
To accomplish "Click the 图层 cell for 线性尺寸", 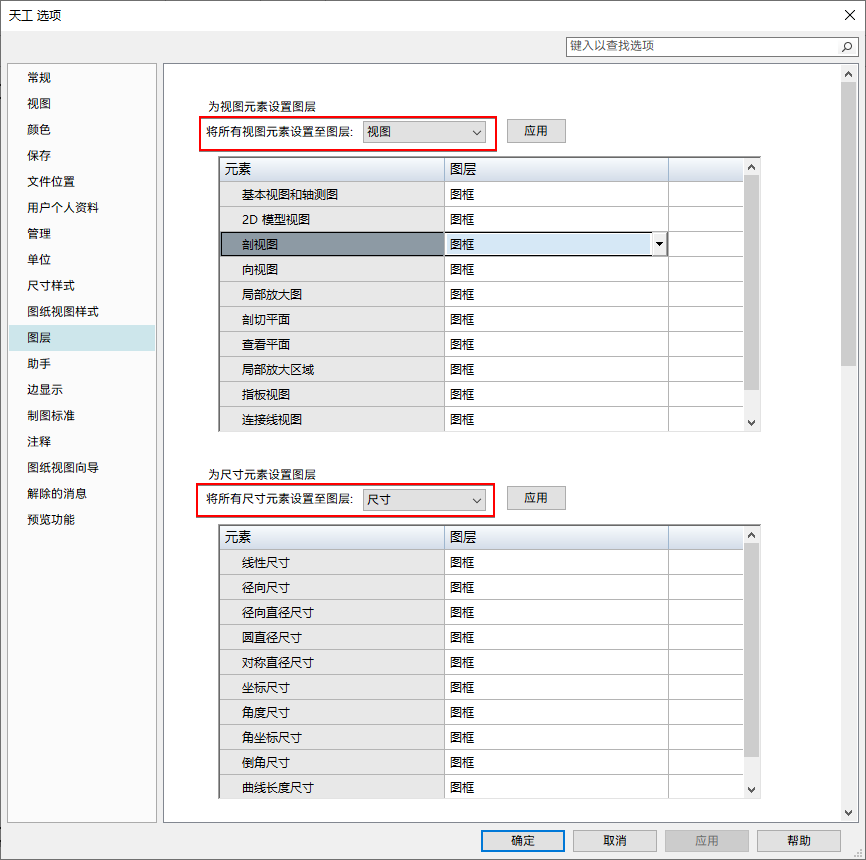I will [x=555, y=563].
